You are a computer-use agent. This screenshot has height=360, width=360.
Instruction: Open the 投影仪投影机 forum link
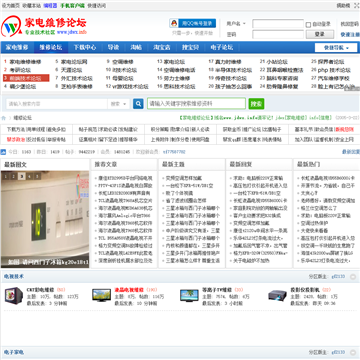click(305, 290)
